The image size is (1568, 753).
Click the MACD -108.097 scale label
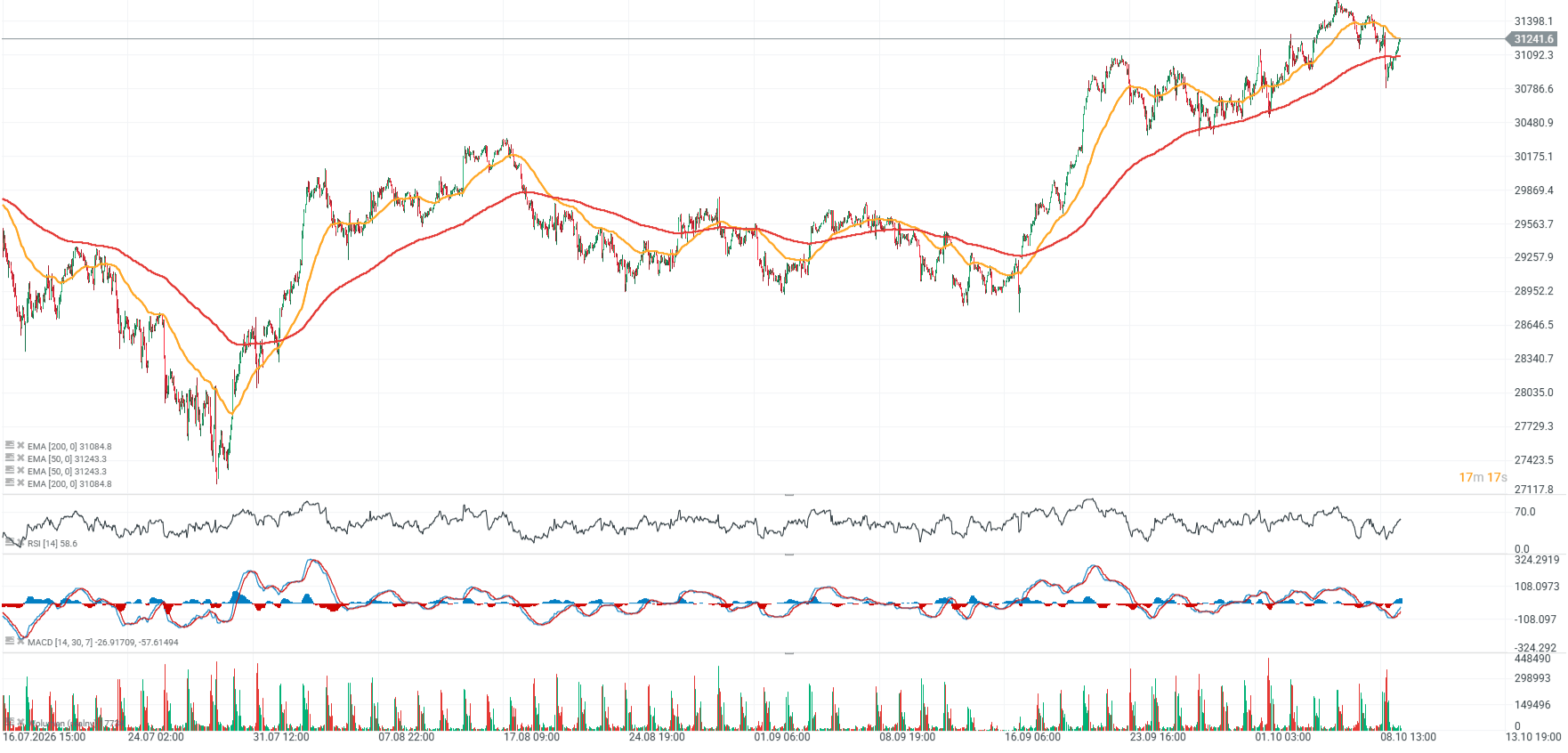(x=1535, y=619)
